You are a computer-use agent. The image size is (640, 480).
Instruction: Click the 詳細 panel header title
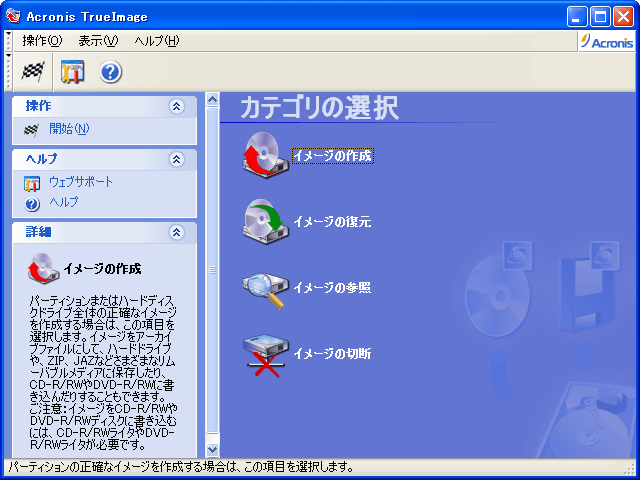[38, 232]
